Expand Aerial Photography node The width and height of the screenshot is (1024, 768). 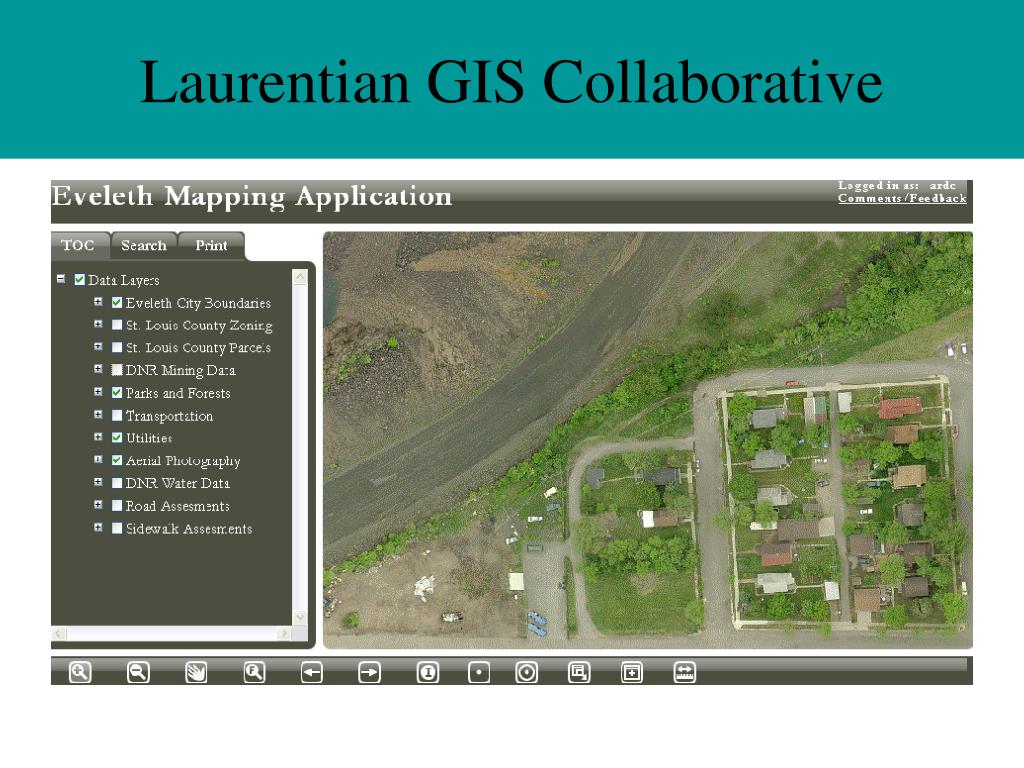98,460
